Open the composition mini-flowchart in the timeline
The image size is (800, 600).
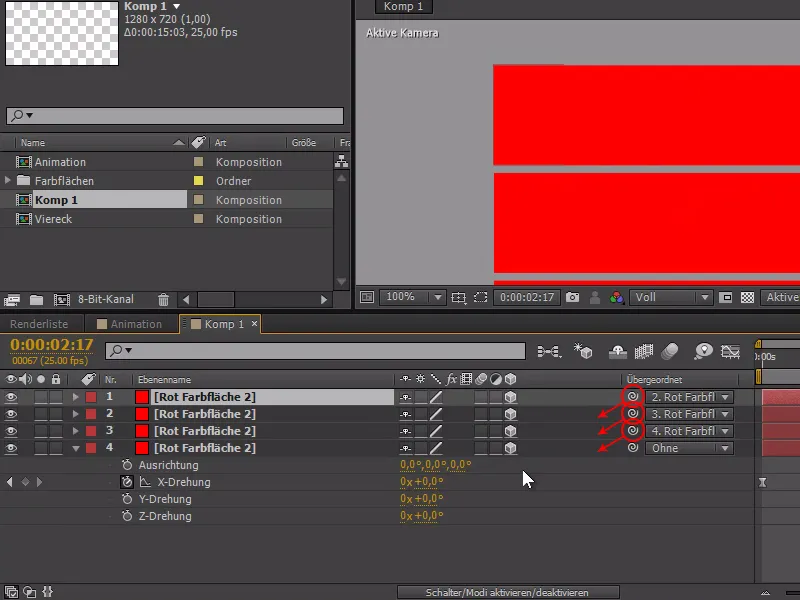(x=549, y=351)
